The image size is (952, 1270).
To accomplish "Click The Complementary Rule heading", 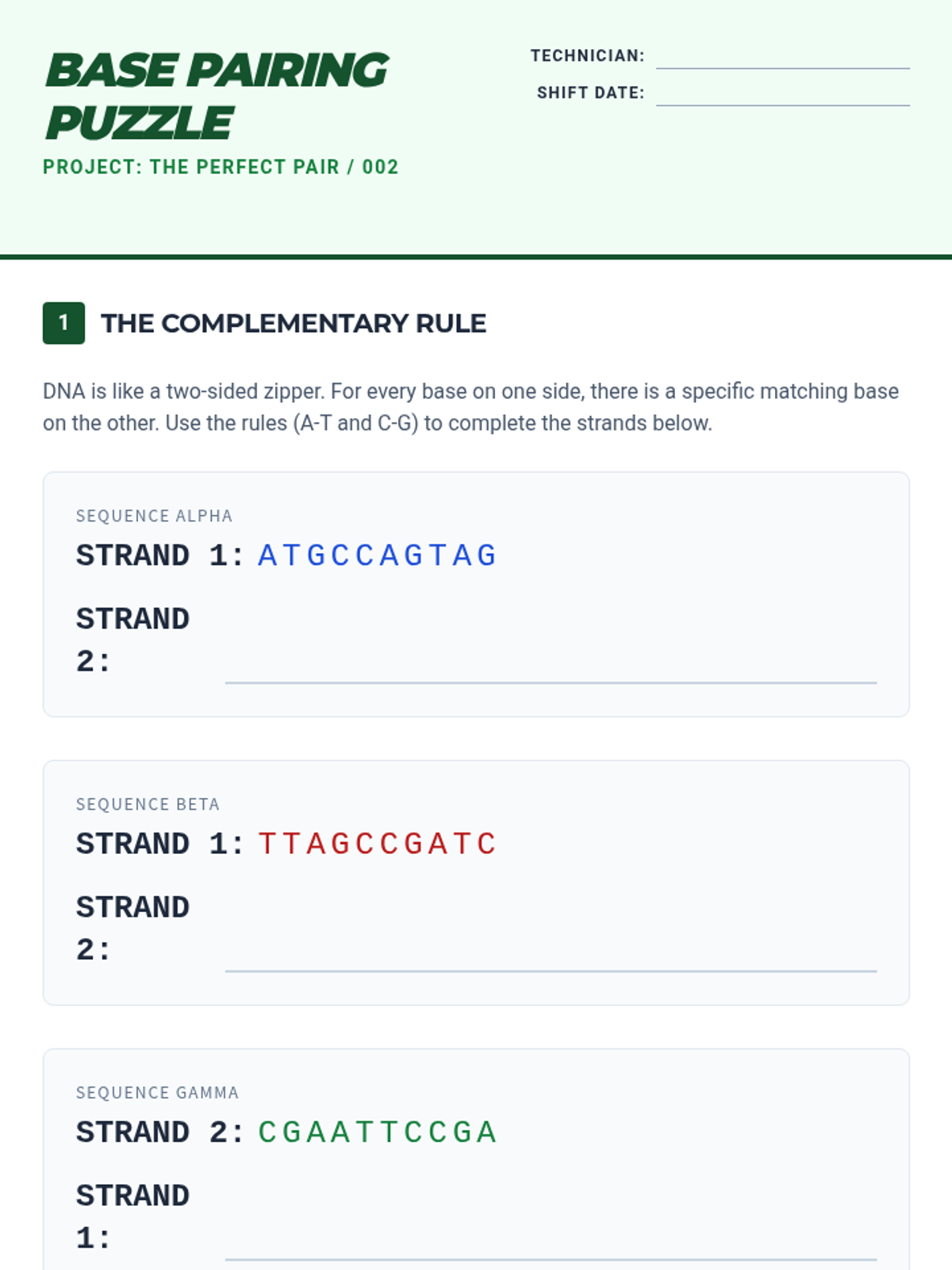I will tap(293, 324).
